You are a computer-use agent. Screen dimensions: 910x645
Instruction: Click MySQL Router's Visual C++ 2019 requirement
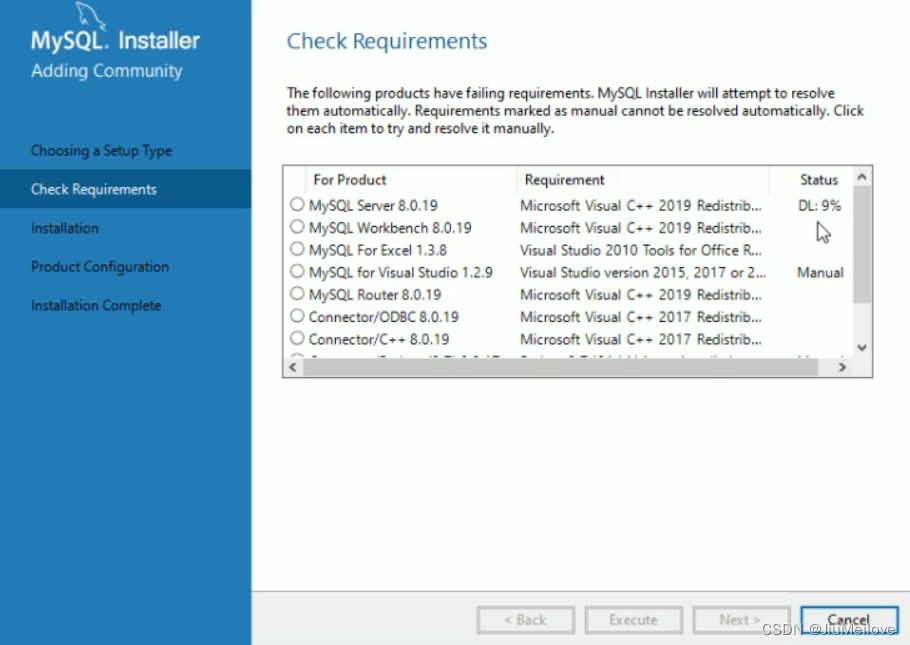(641, 295)
